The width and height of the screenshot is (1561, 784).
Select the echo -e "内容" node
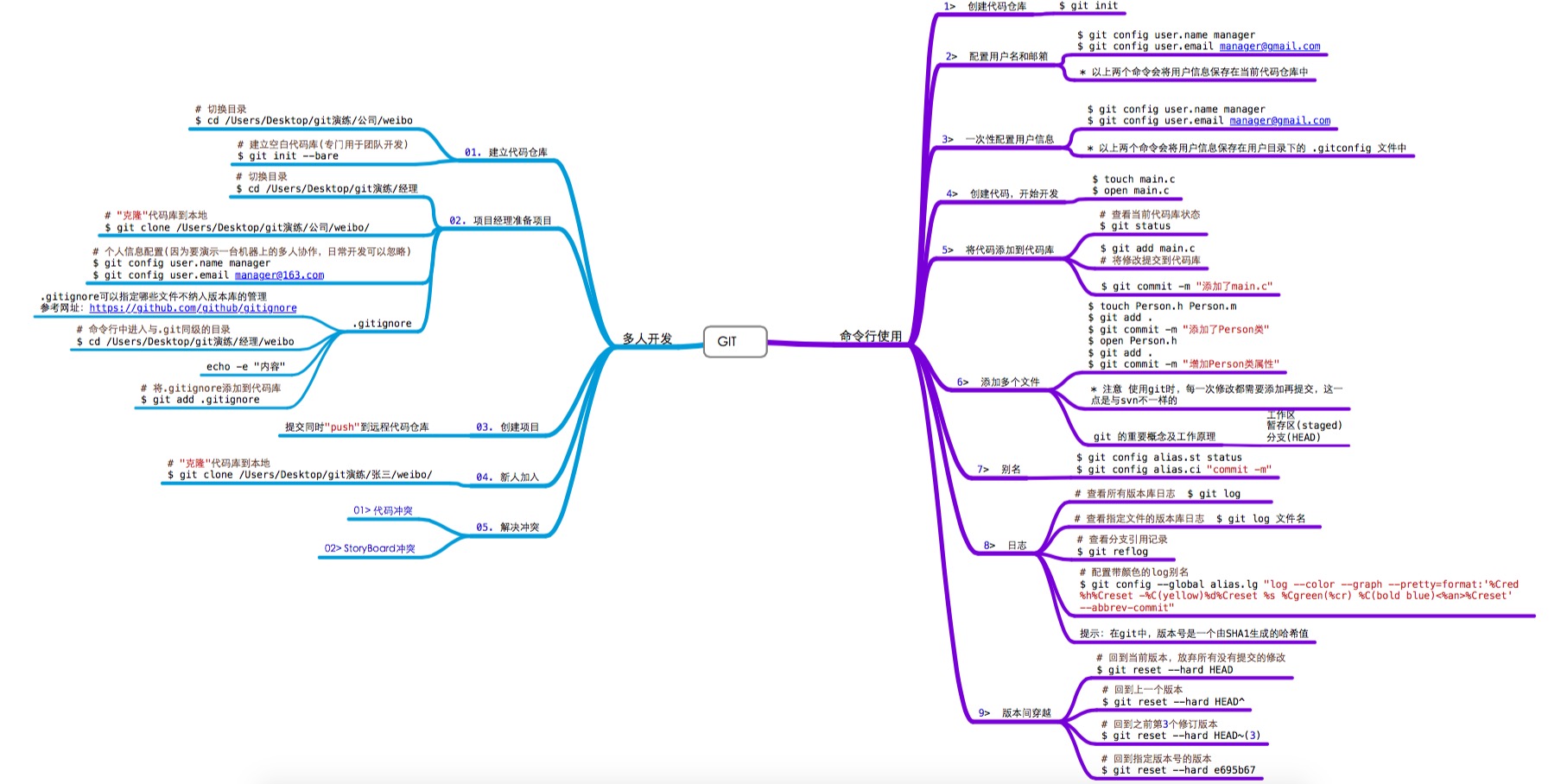coord(245,366)
